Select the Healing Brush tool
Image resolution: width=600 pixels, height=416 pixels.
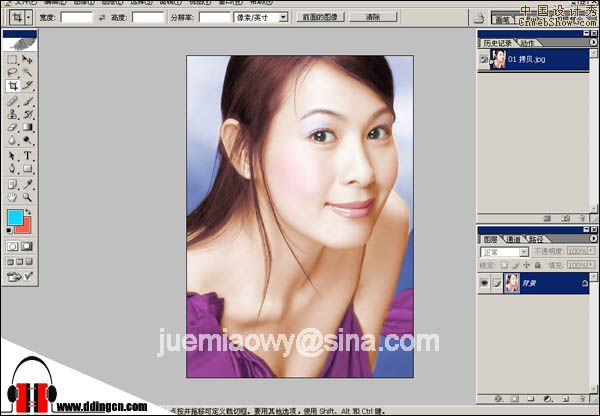pos(12,101)
